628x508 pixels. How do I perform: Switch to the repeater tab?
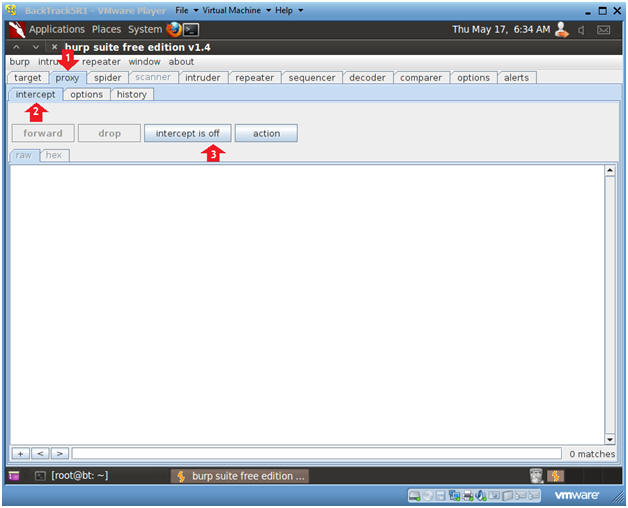tap(254, 78)
